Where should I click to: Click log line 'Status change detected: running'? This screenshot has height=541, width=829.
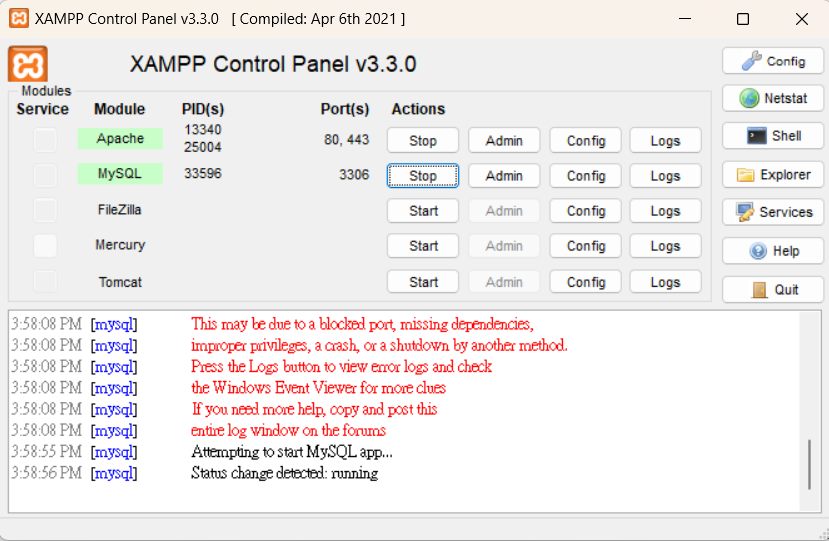click(284, 473)
